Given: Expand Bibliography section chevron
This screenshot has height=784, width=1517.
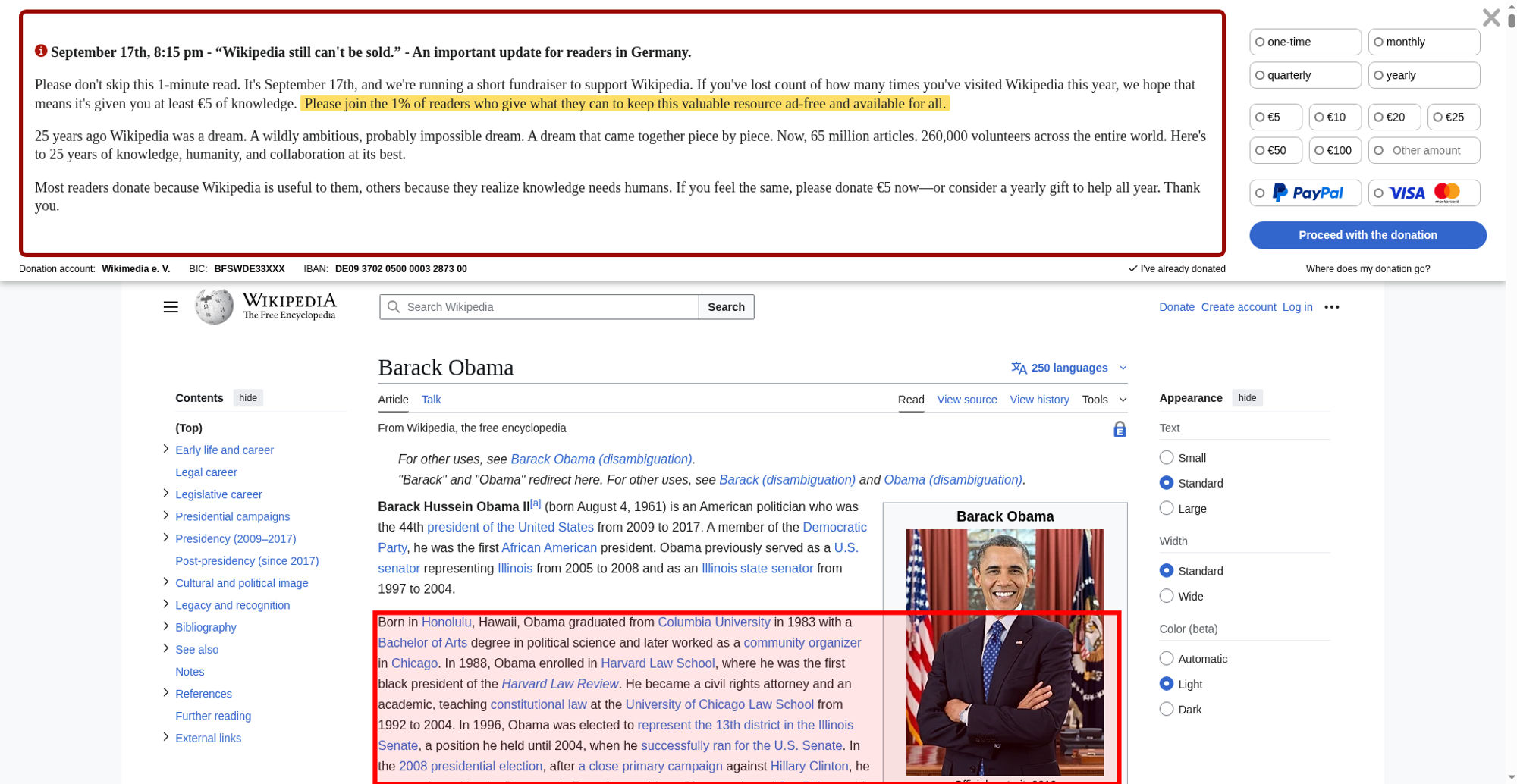Looking at the screenshot, I should (165, 626).
